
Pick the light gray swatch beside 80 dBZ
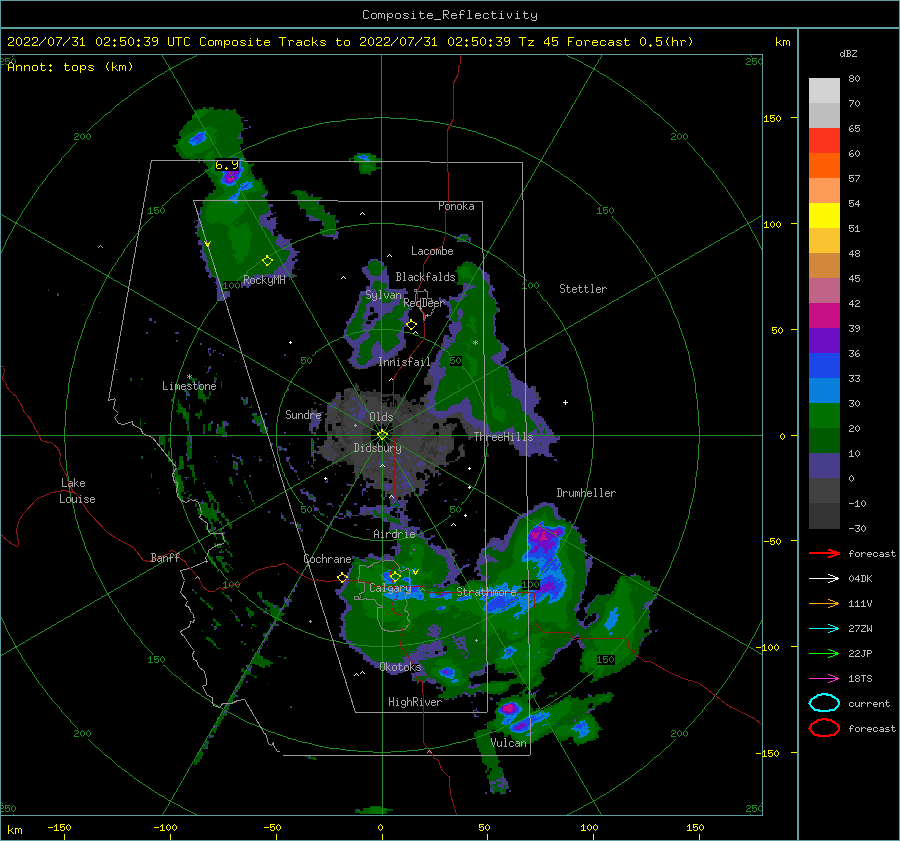[824, 91]
